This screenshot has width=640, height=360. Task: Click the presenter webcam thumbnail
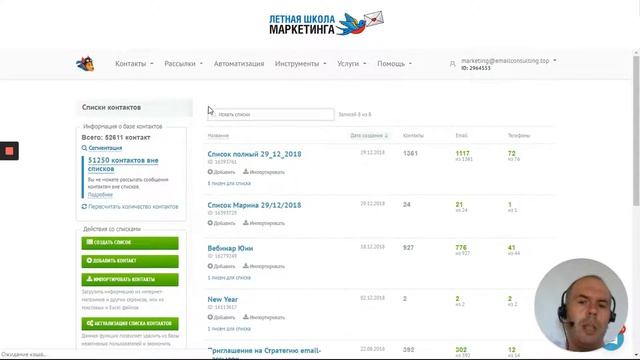[x=581, y=304]
